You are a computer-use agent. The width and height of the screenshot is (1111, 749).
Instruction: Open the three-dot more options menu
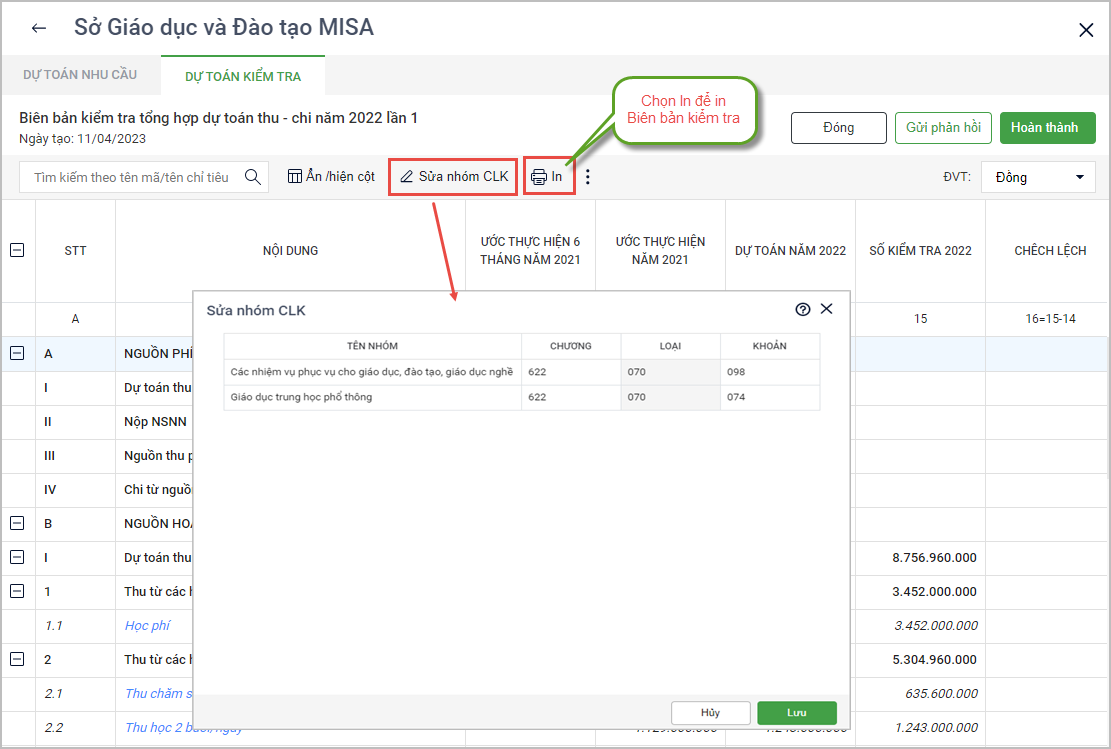tap(588, 177)
